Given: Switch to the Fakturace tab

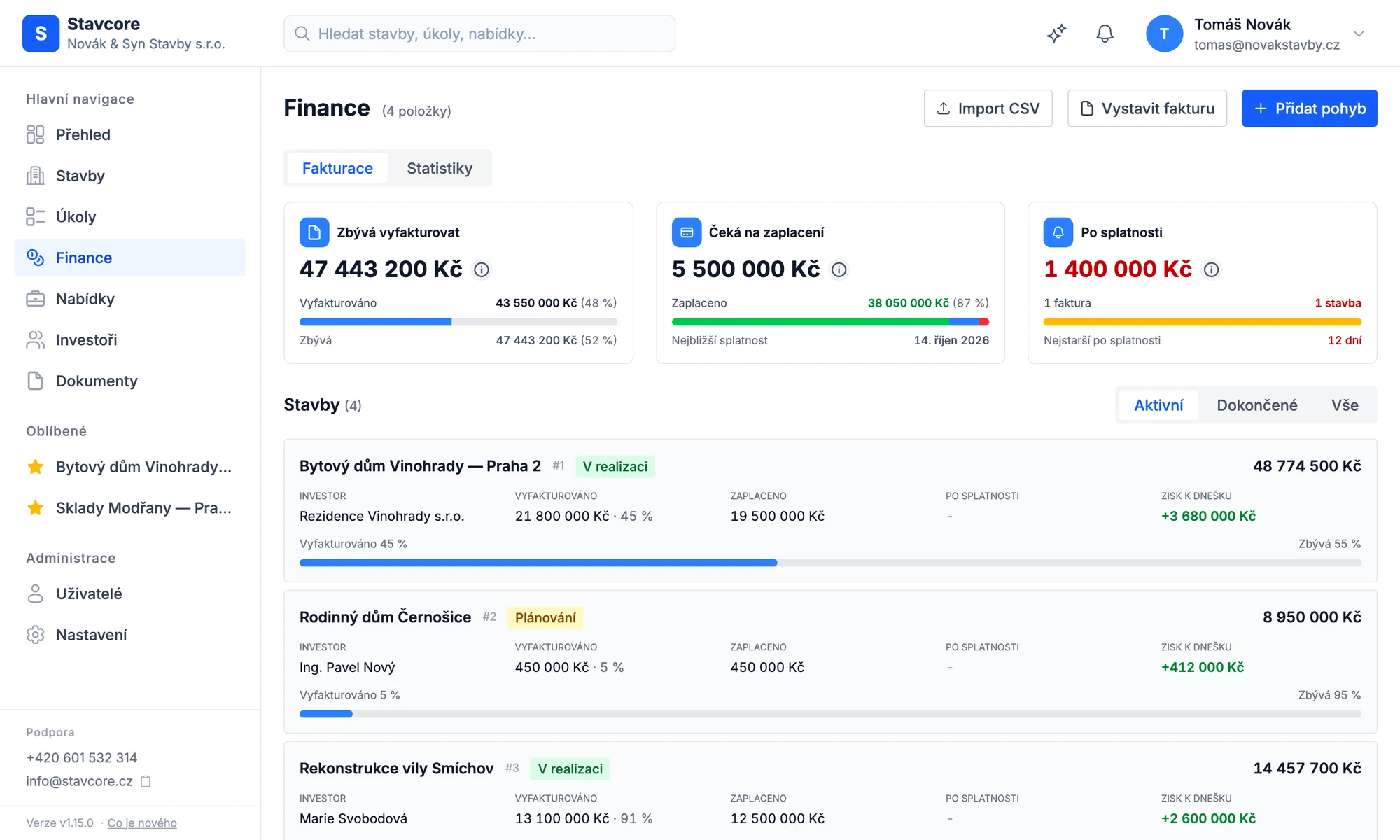Looking at the screenshot, I should click(x=337, y=168).
